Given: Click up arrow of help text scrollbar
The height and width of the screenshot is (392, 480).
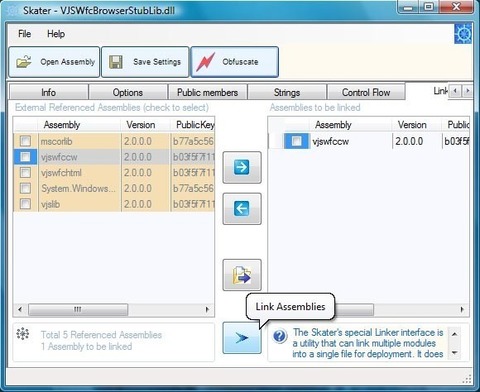Looking at the screenshot, I should tap(454, 333).
